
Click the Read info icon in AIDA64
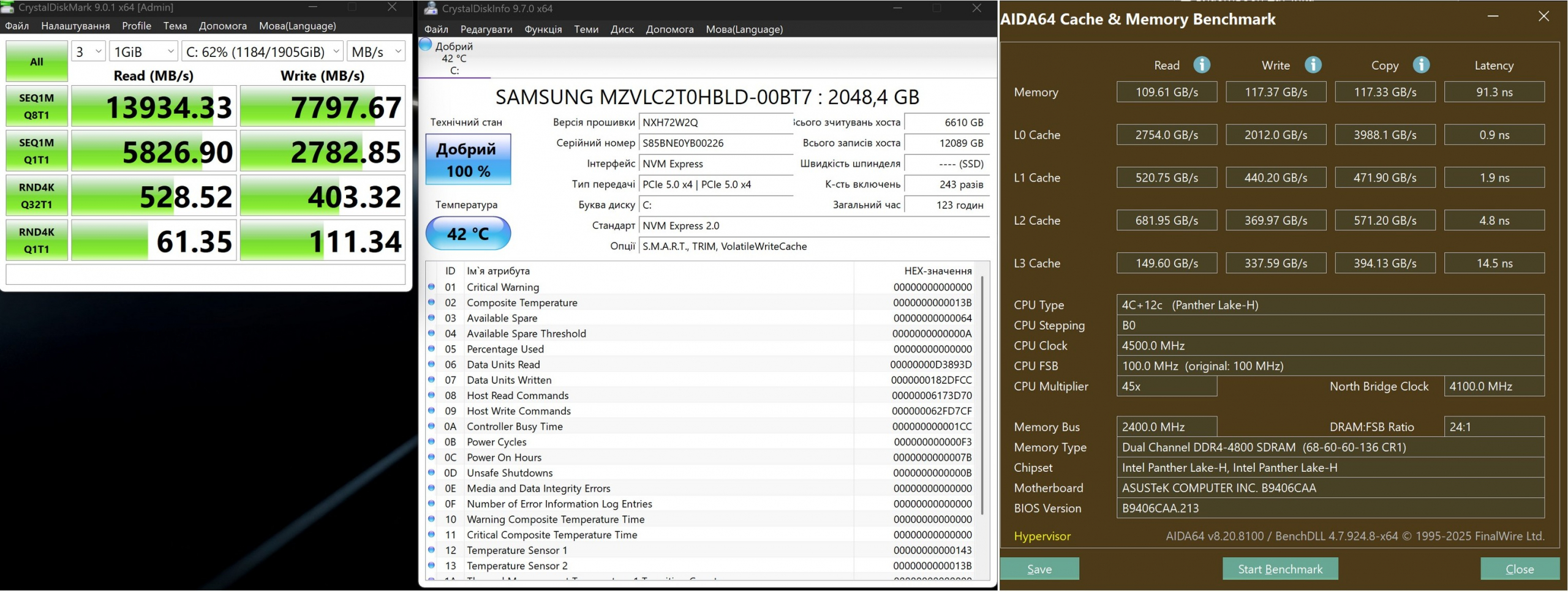point(1201,65)
